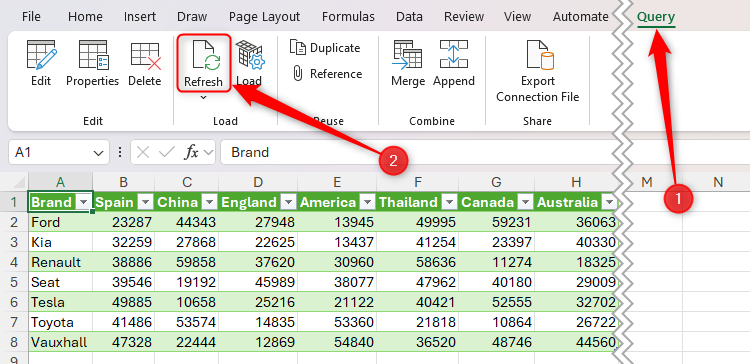This screenshot has height=364, width=750.
Task: Click the Insert Function fx icon
Action: (x=191, y=153)
